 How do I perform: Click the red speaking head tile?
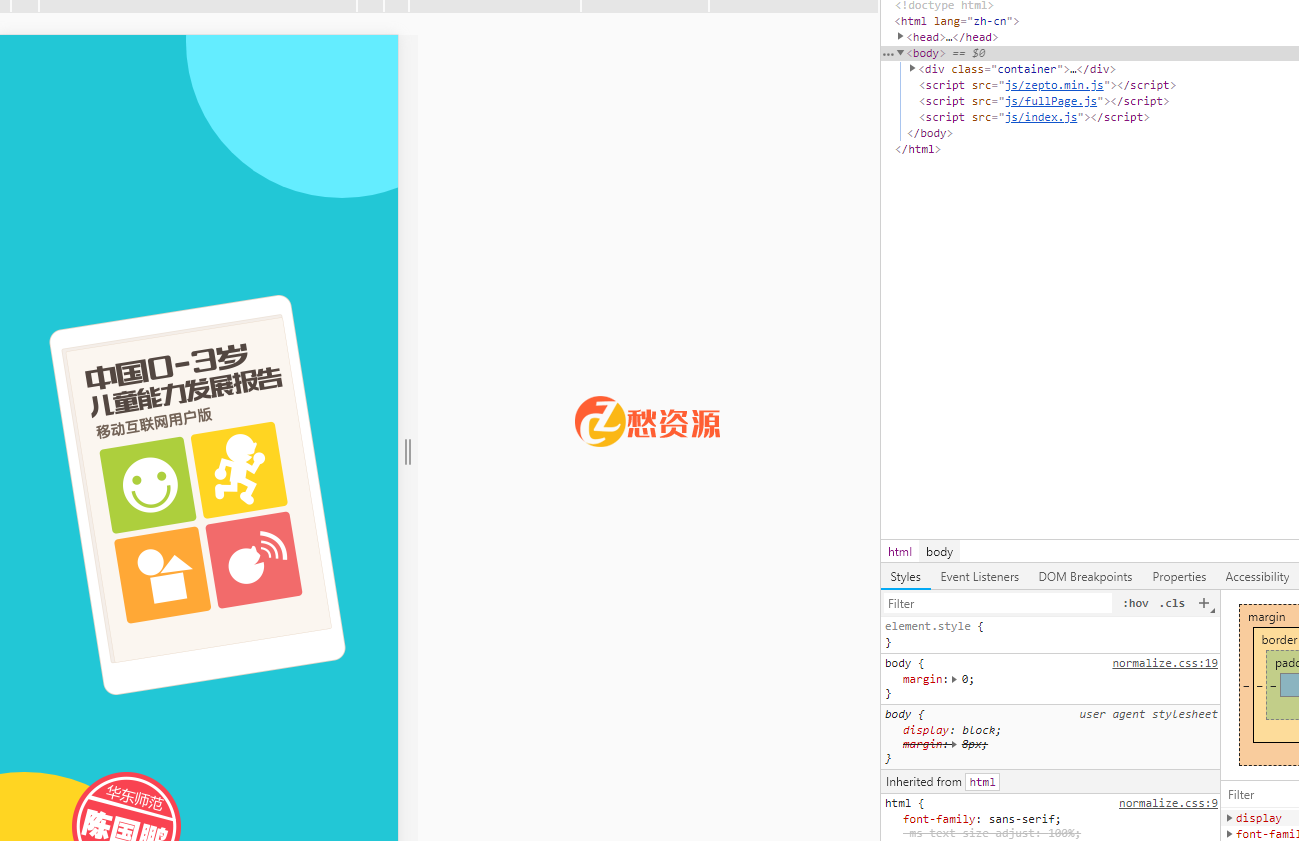pyautogui.click(x=254, y=560)
